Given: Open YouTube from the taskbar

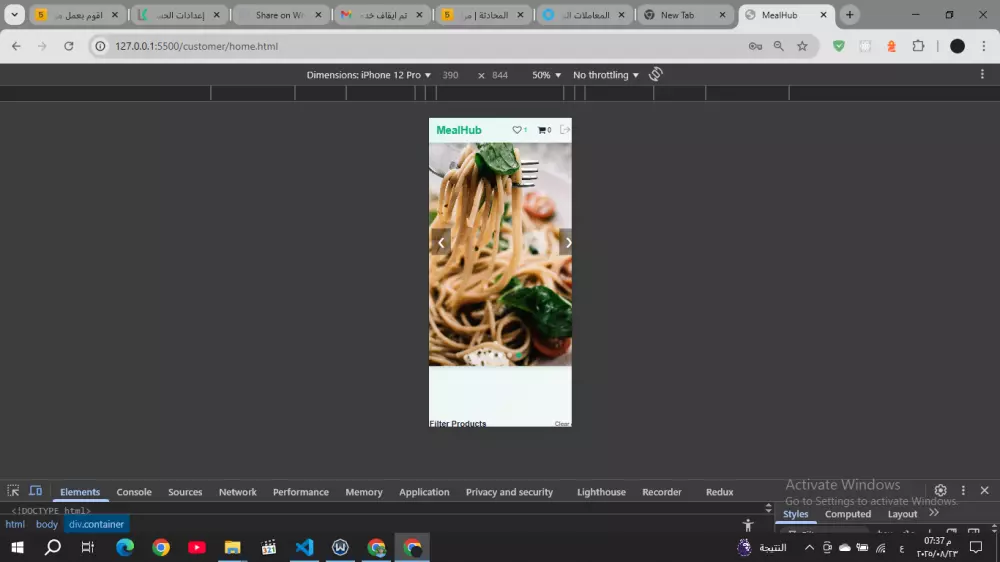Looking at the screenshot, I should 196,547.
